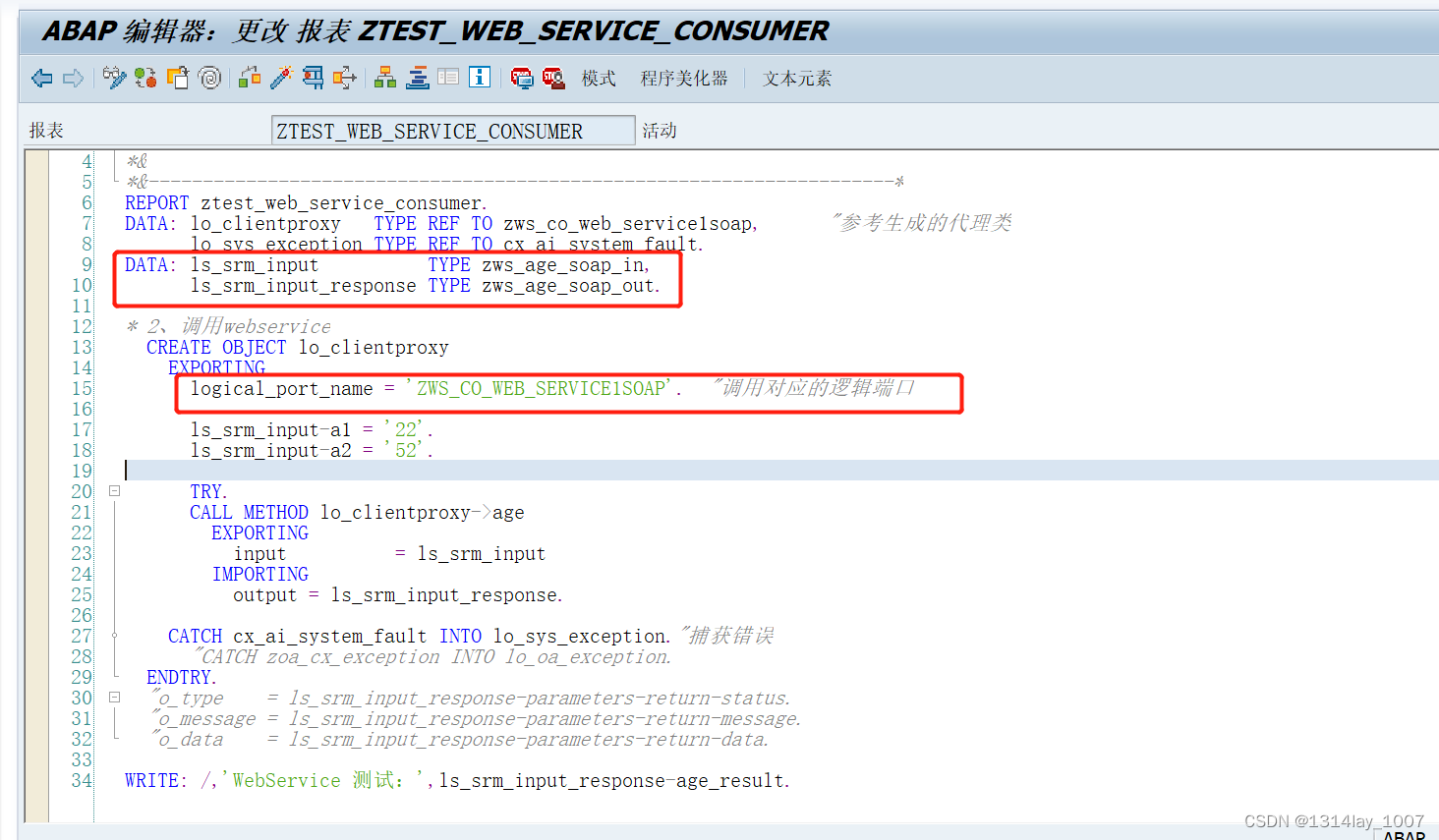
Task: Click the line 'ls_srm_input-a2 = 52'
Action: (312, 451)
